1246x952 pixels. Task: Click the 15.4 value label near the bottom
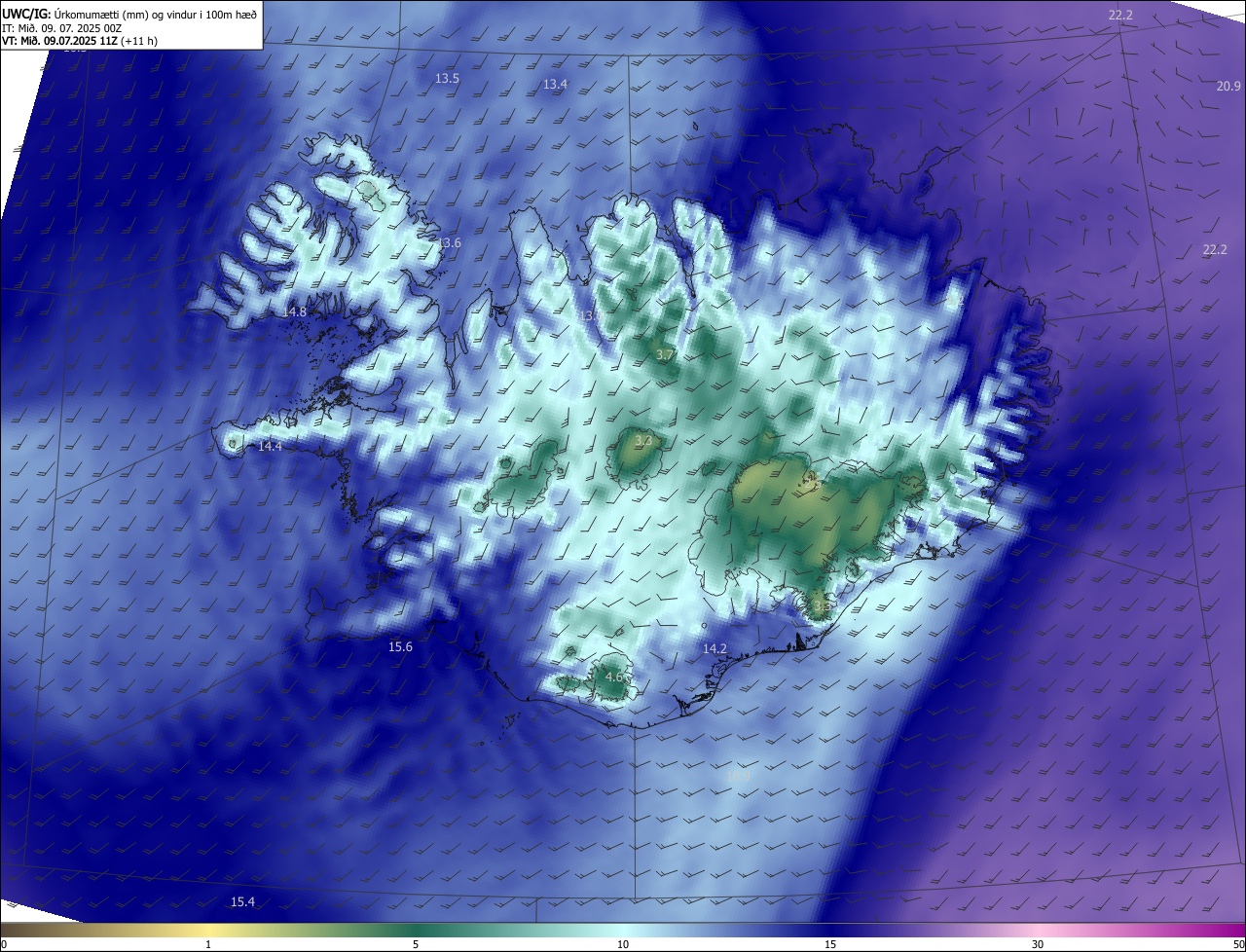point(242,901)
